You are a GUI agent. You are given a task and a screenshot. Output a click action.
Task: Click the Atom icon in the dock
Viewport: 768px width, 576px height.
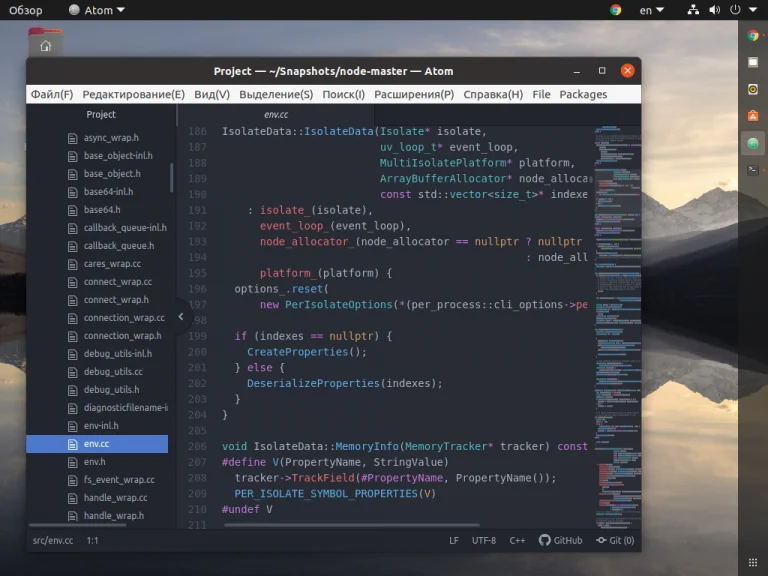click(x=753, y=143)
